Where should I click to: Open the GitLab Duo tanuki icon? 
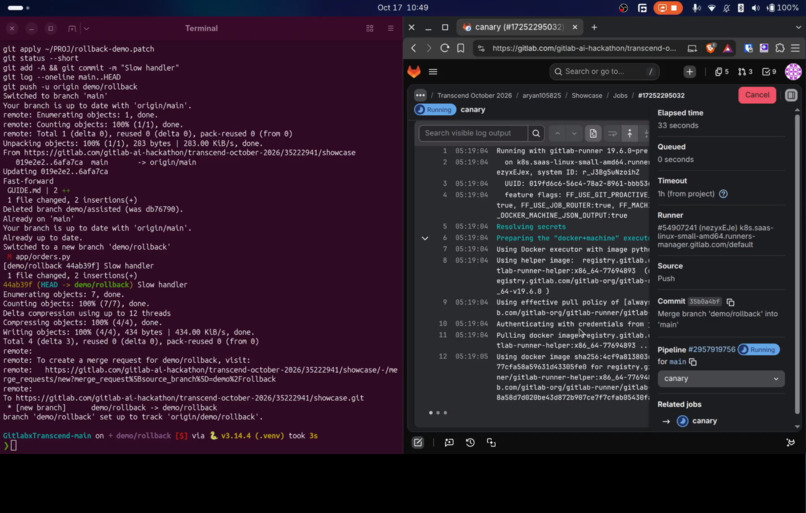[x=791, y=443]
